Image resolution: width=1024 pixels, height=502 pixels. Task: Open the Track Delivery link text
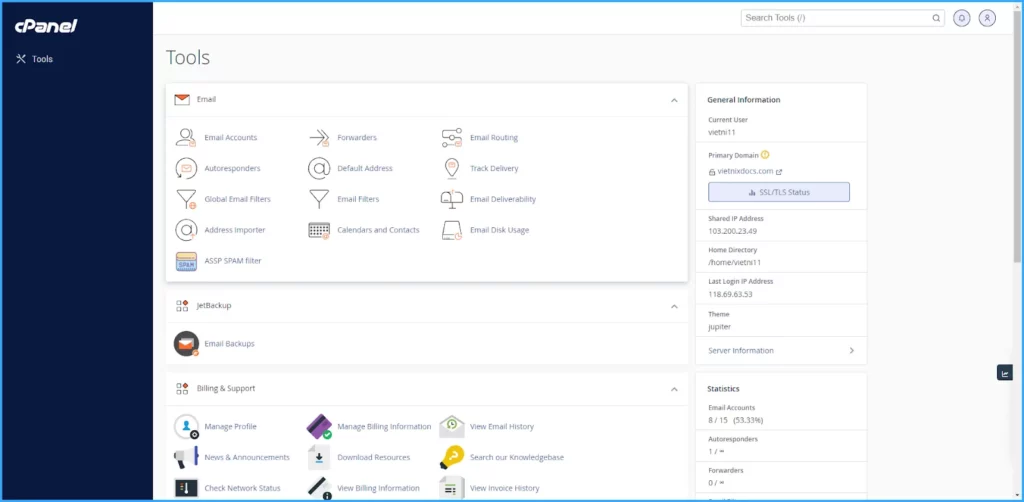pos(494,168)
